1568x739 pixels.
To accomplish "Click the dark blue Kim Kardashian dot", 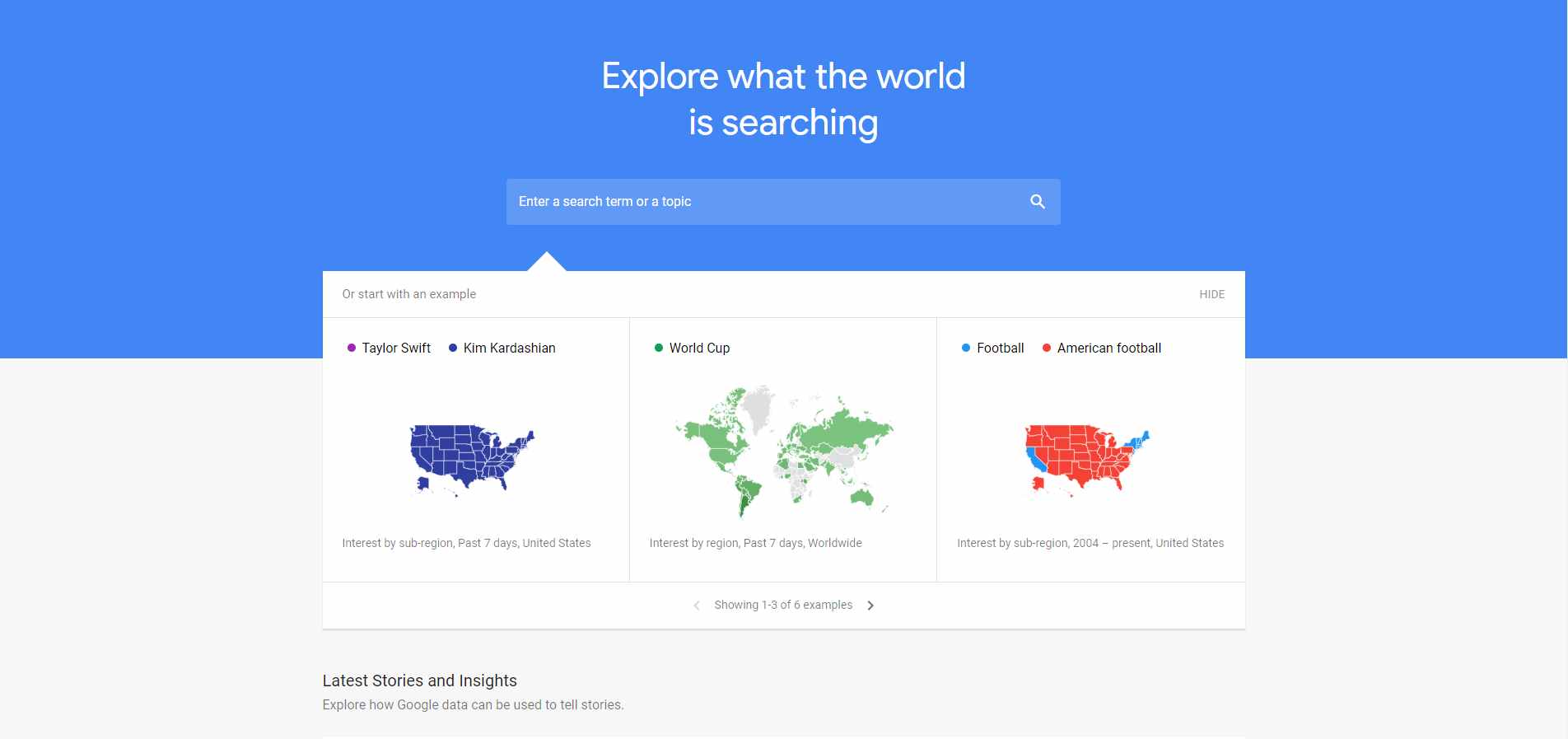I will pyautogui.click(x=453, y=348).
